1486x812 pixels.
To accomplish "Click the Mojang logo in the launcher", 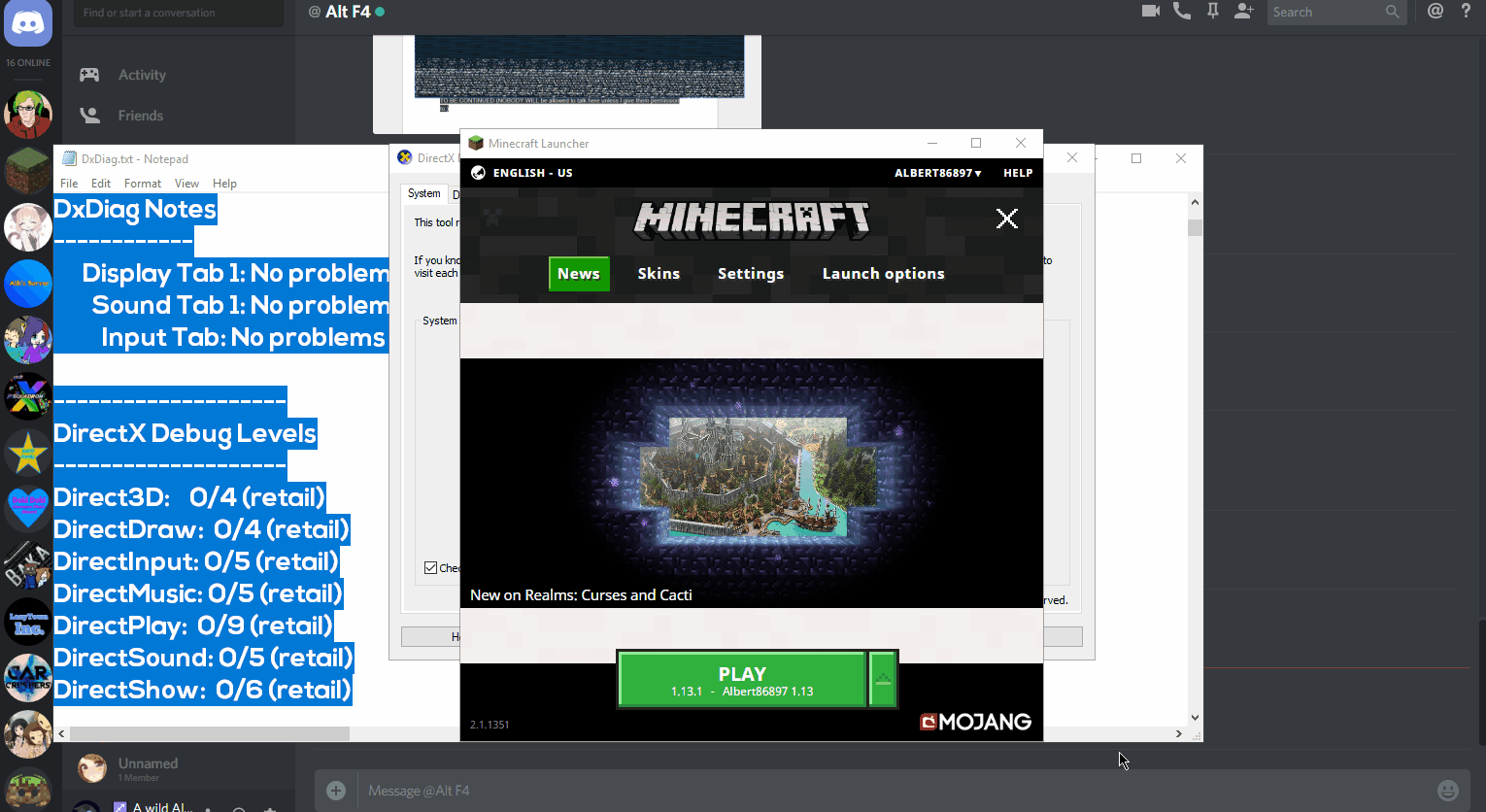I will pos(976,722).
